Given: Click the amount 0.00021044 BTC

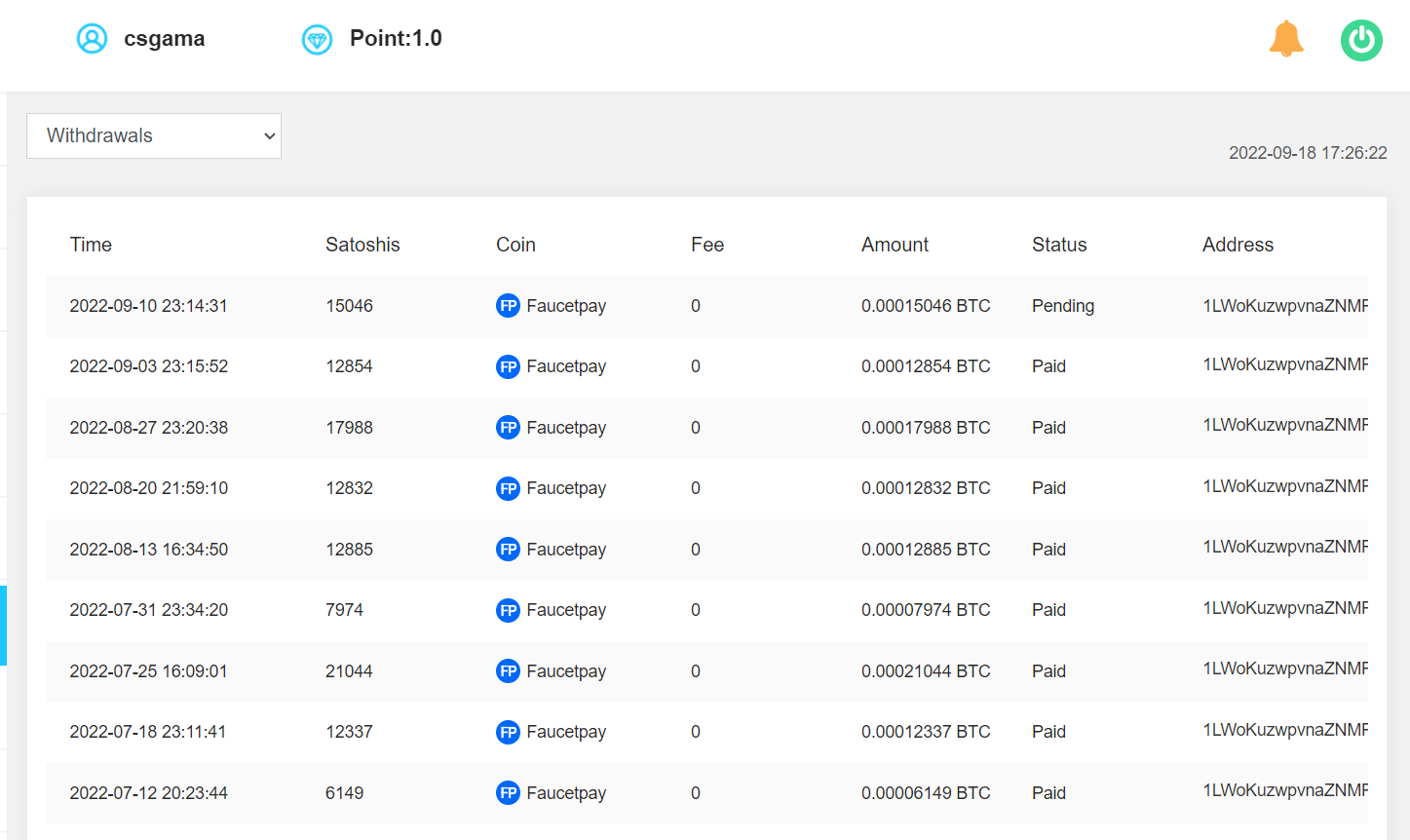Looking at the screenshot, I should (x=926, y=671).
